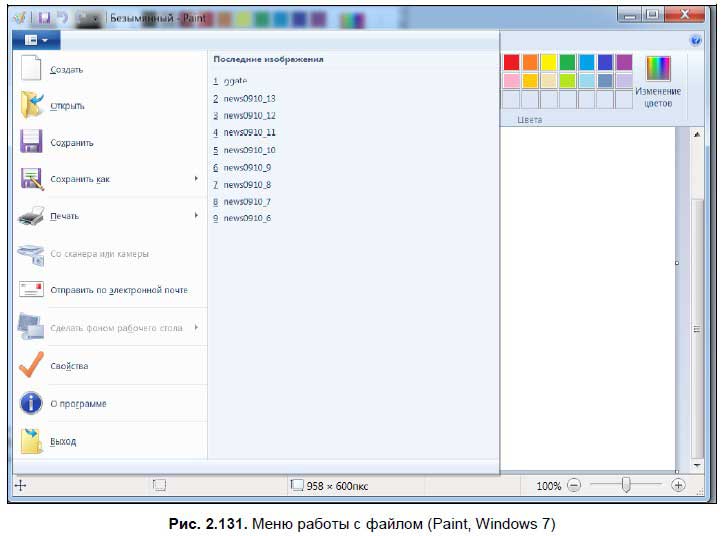Click the vertical scrollbar down arrow
Viewport: 722px width, 536px height.
point(697,466)
